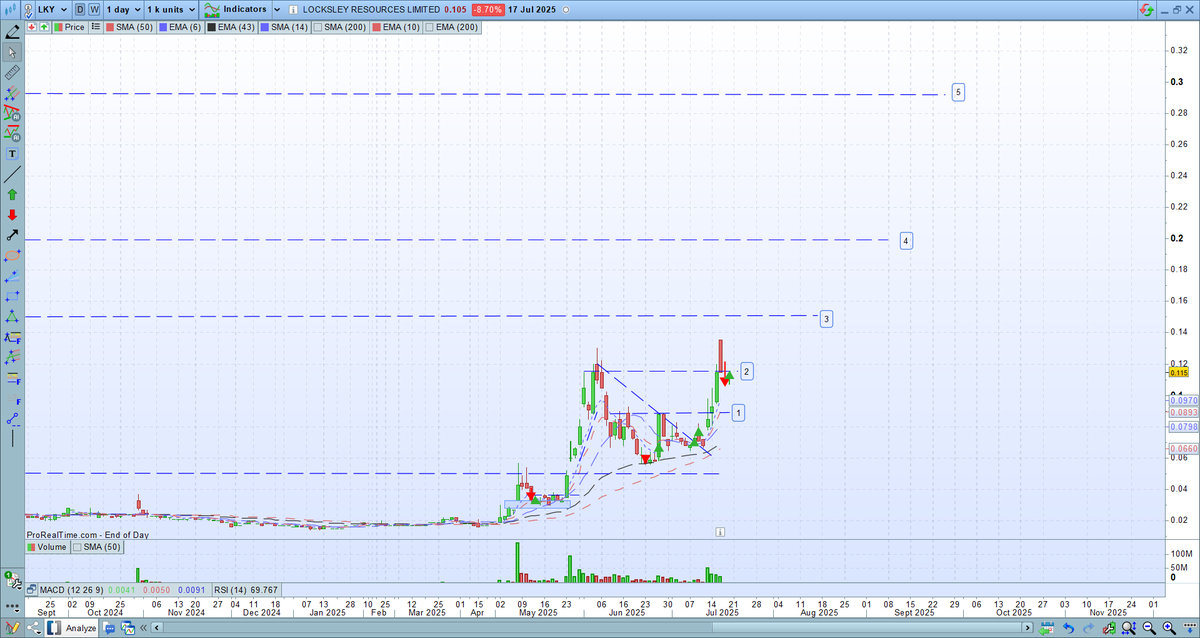This screenshot has height=638, width=1200.
Task: Select the diagonal line drawing tool
Action: [12, 174]
